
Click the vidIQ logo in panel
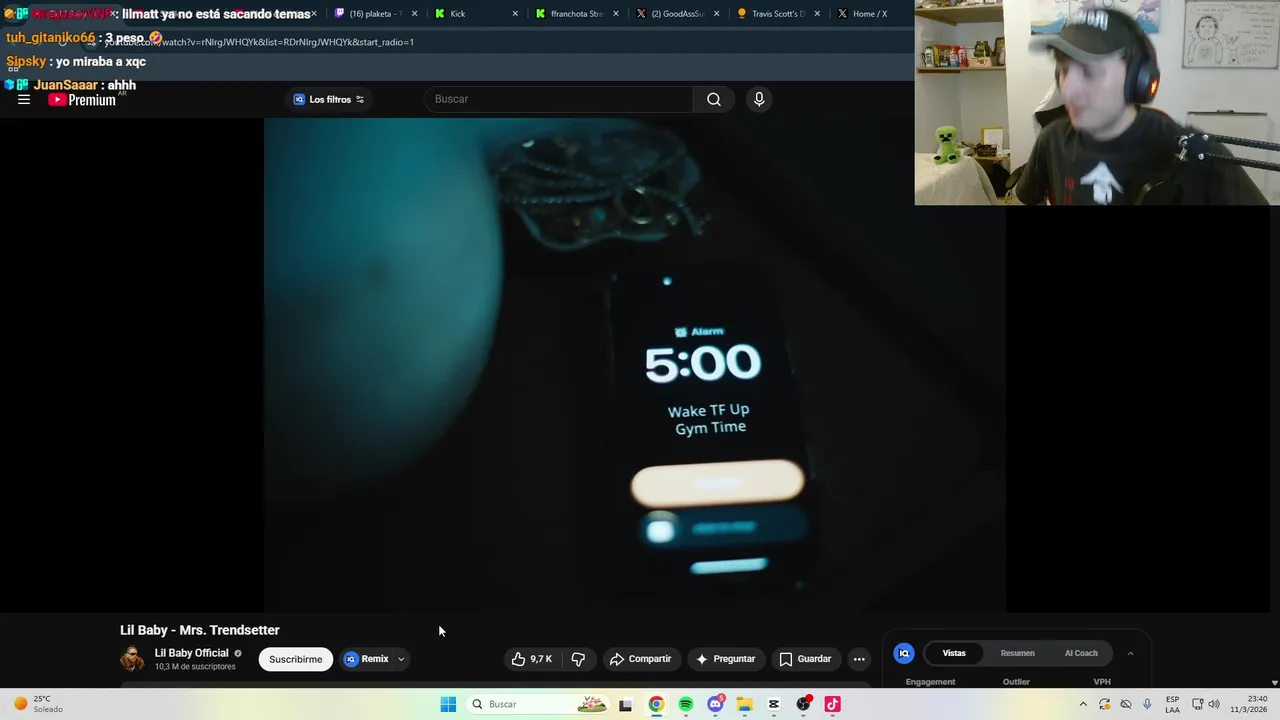coord(904,653)
